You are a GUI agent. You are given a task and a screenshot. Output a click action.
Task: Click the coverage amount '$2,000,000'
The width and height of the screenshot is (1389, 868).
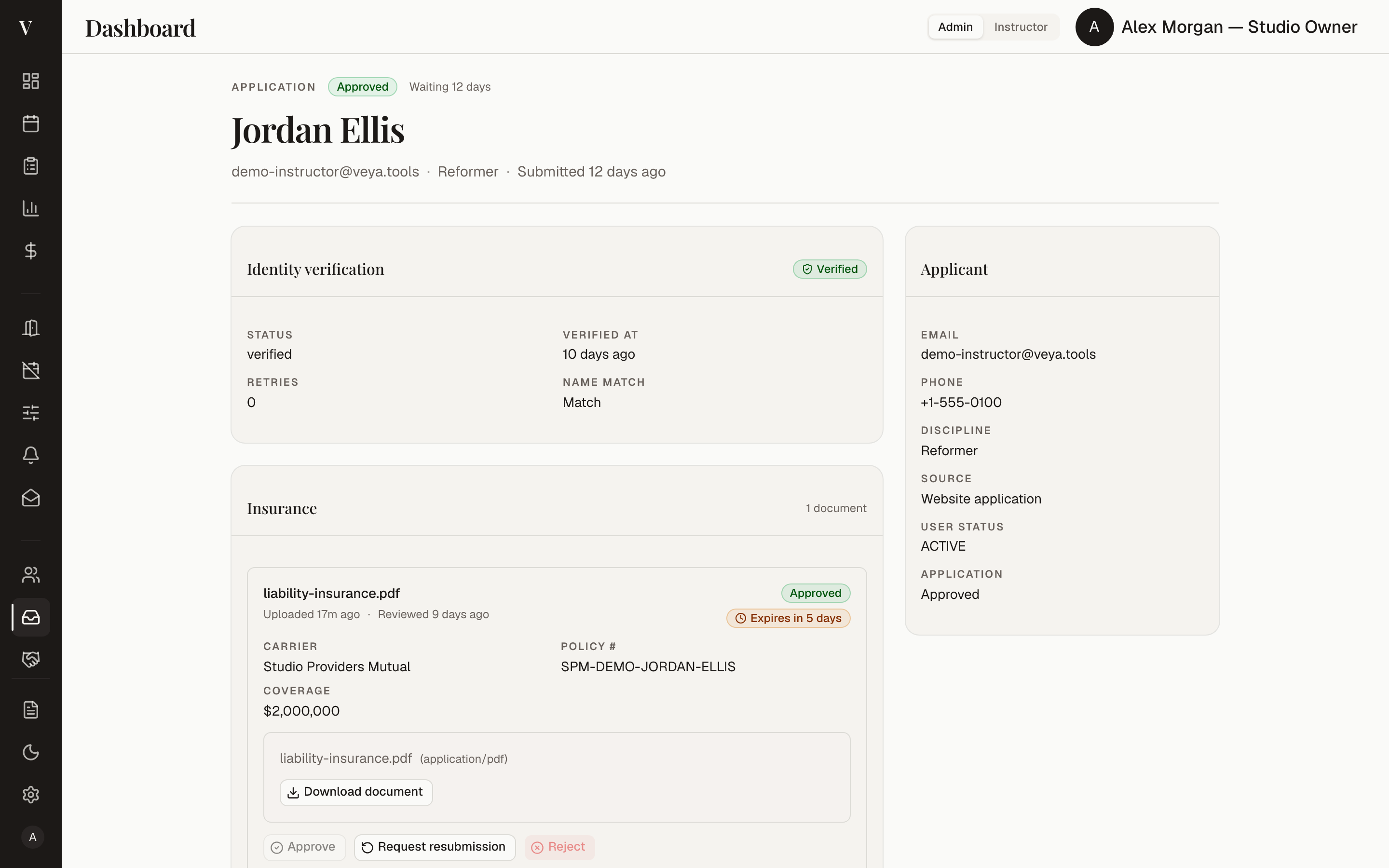tap(301, 711)
